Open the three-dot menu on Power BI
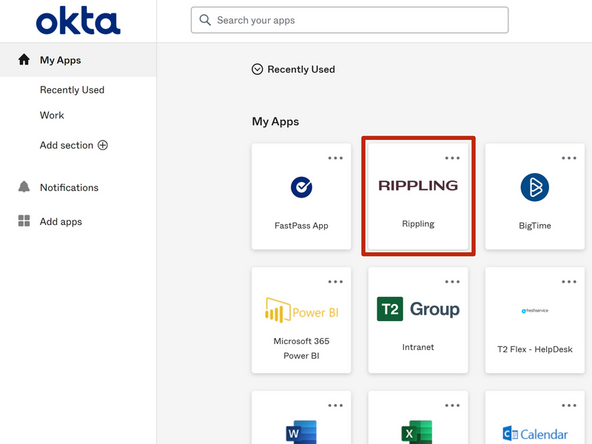 pyautogui.click(x=335, y=282)
